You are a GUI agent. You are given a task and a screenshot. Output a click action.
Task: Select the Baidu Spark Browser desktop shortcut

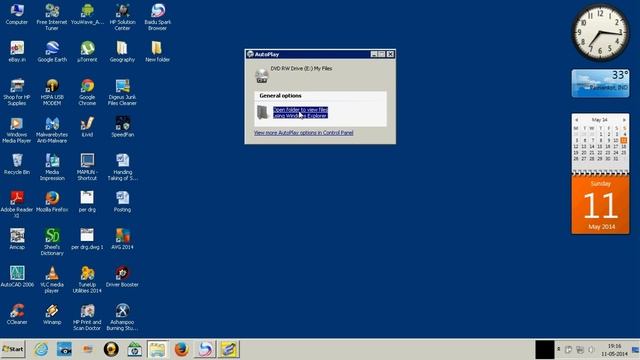[158, 17]
